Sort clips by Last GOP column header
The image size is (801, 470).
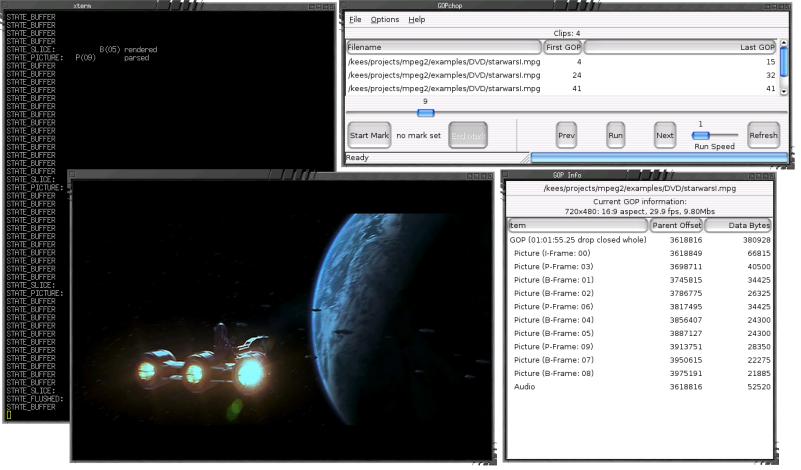(x=680, y=47)
